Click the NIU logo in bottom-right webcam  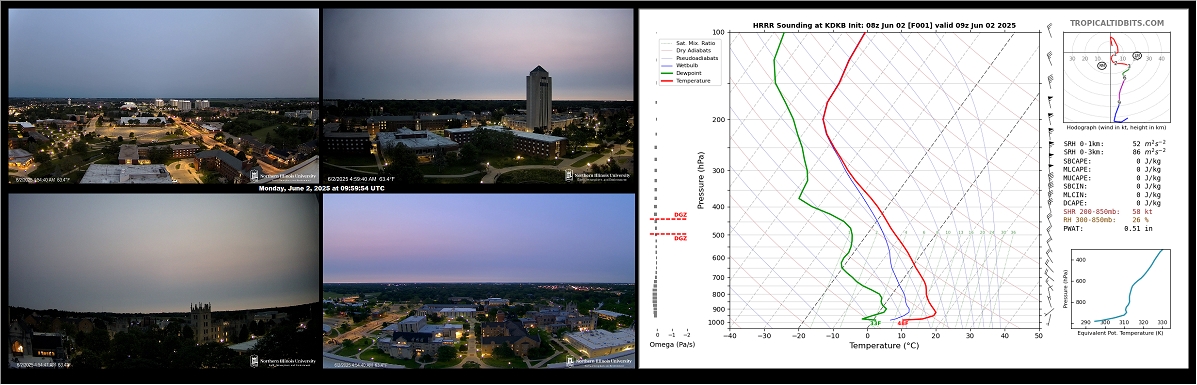598,361
